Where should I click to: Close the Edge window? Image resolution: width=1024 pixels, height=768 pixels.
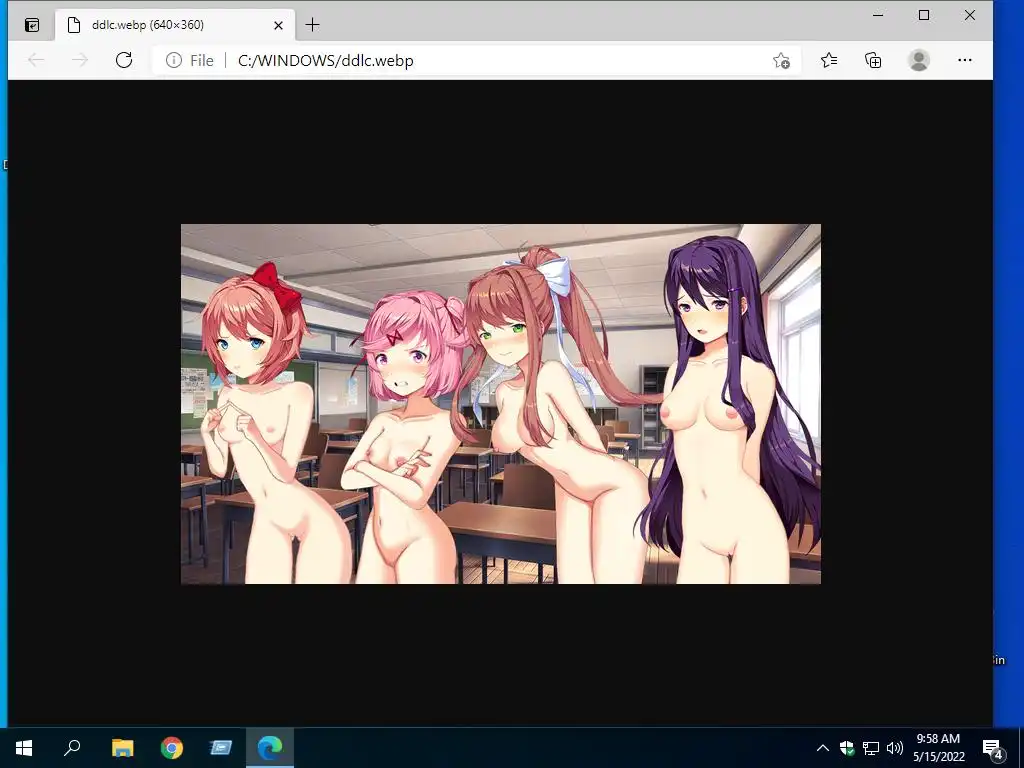(x=970, y=15)
